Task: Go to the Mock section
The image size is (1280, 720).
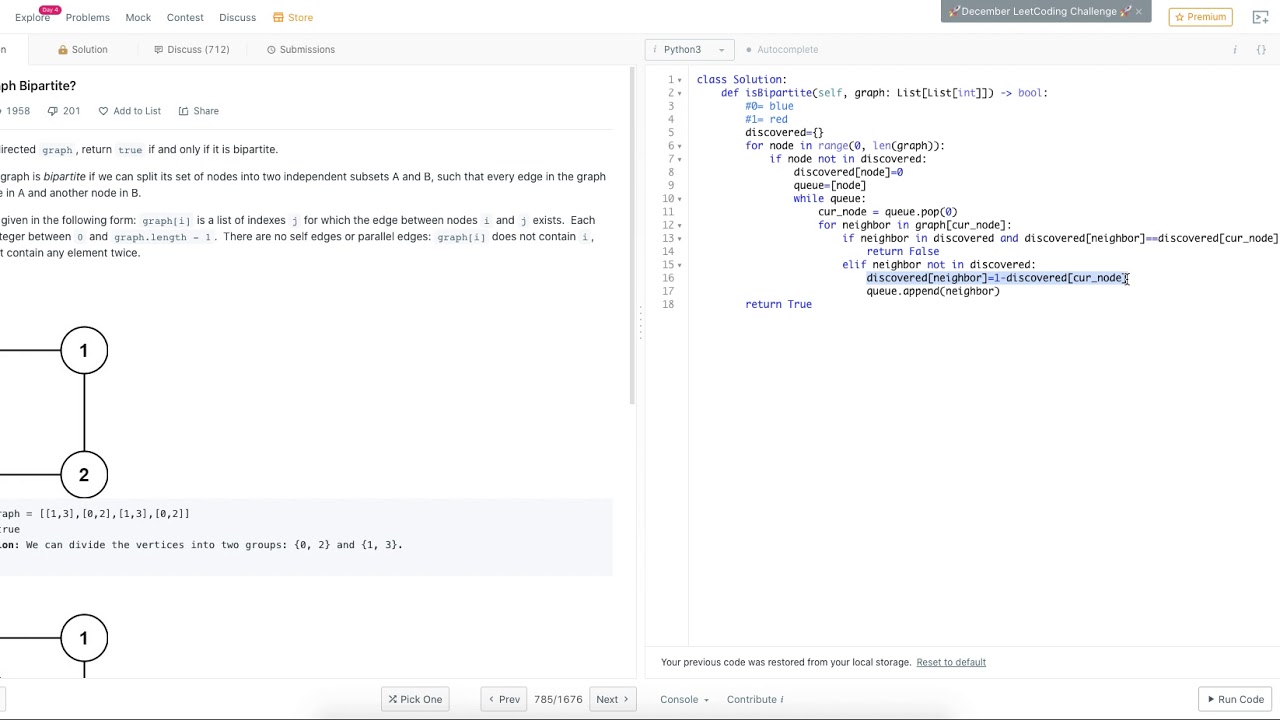Action: point(138,17)
